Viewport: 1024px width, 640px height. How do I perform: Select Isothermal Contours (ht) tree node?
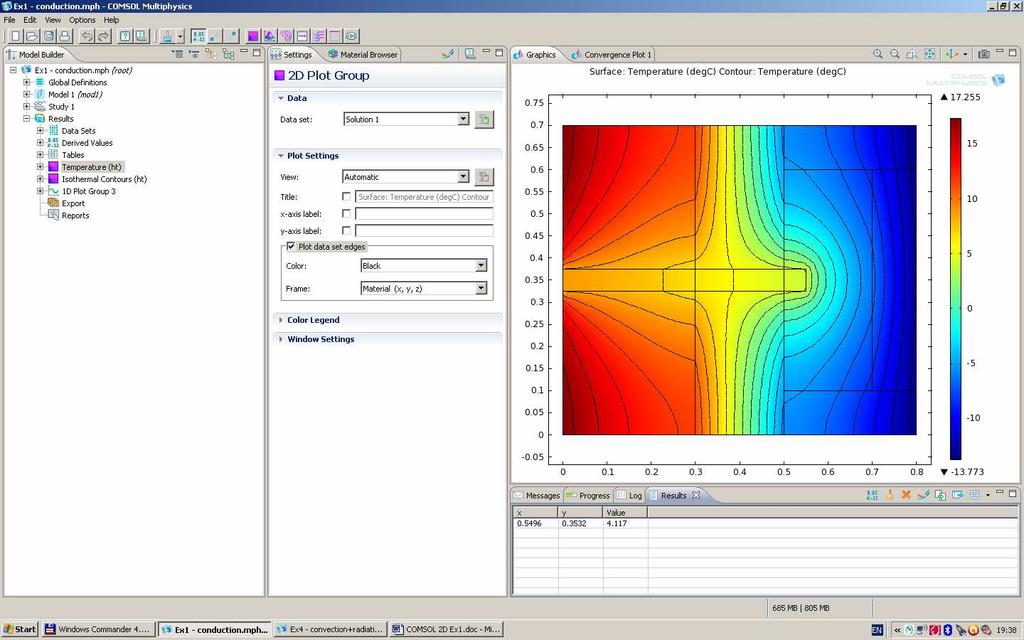point(104,179)
